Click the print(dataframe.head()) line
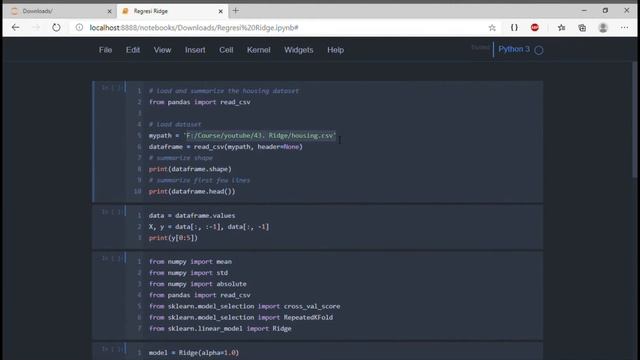 (192, 191)
